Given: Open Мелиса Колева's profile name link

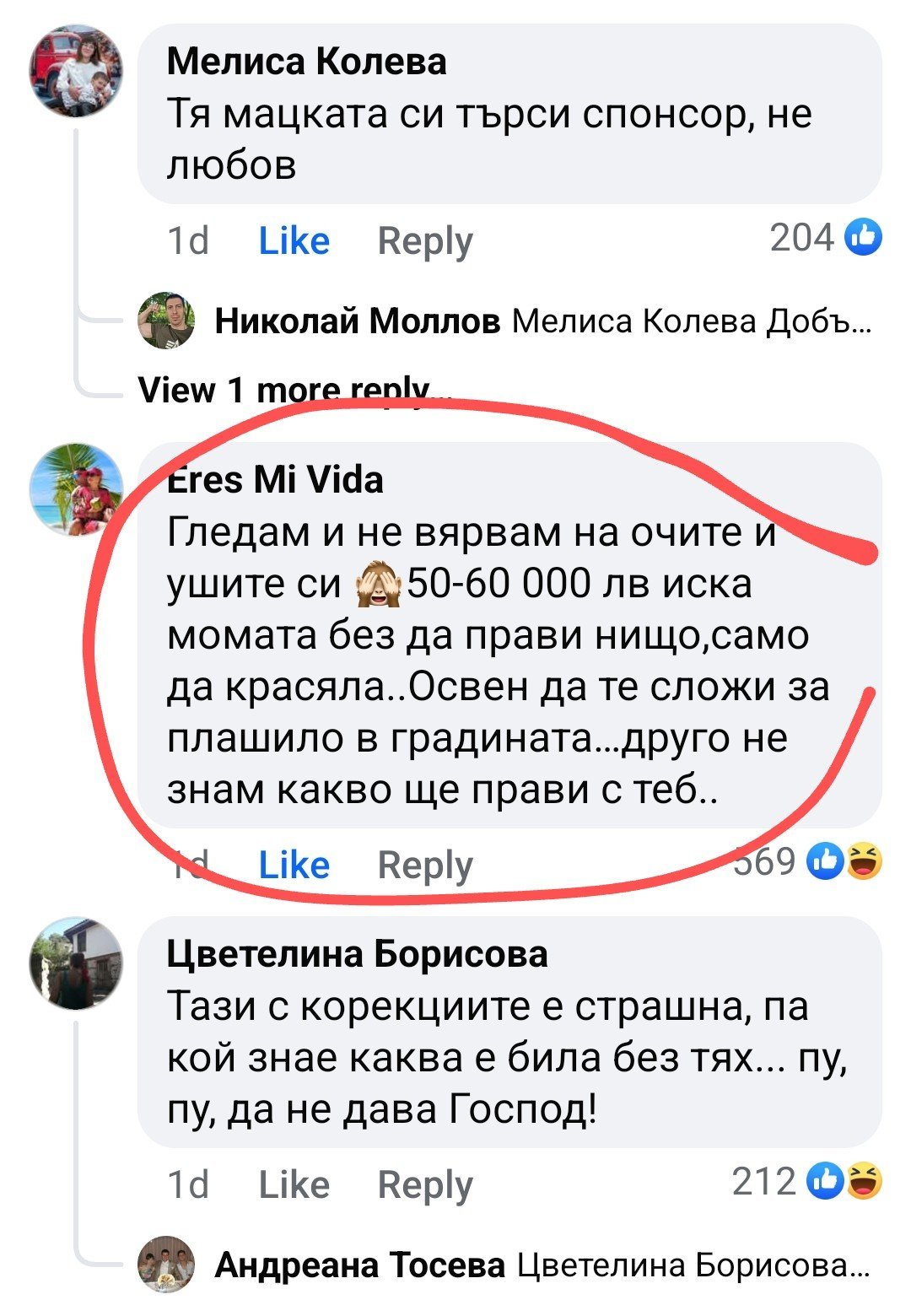Looking at the screenshot, I should click(307, 62).
